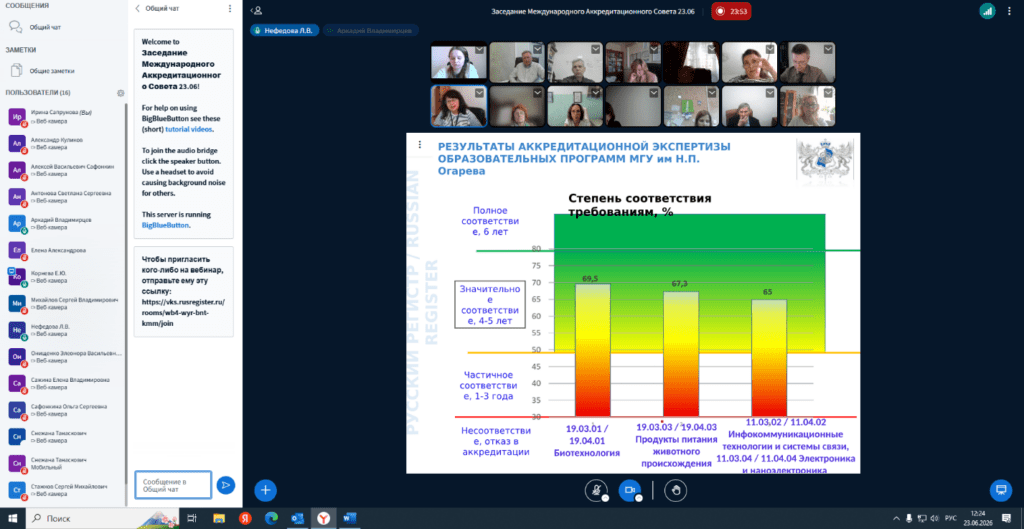Open dropdown on first top-row webcam
Image resolution: width=1024 pixels, height=529 pixels.
click(479, 49)
